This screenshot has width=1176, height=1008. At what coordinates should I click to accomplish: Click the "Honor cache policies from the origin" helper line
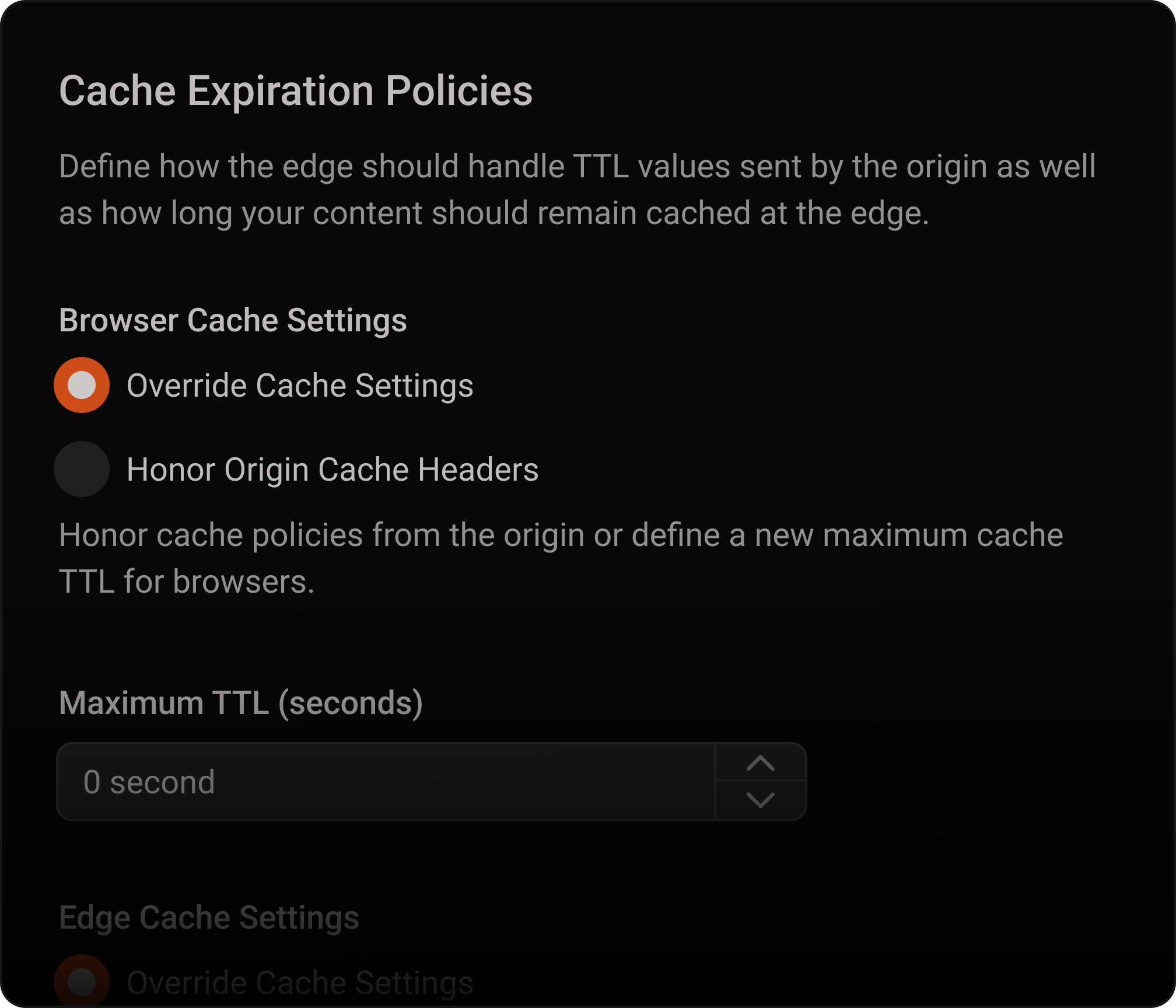coord(561,535)
